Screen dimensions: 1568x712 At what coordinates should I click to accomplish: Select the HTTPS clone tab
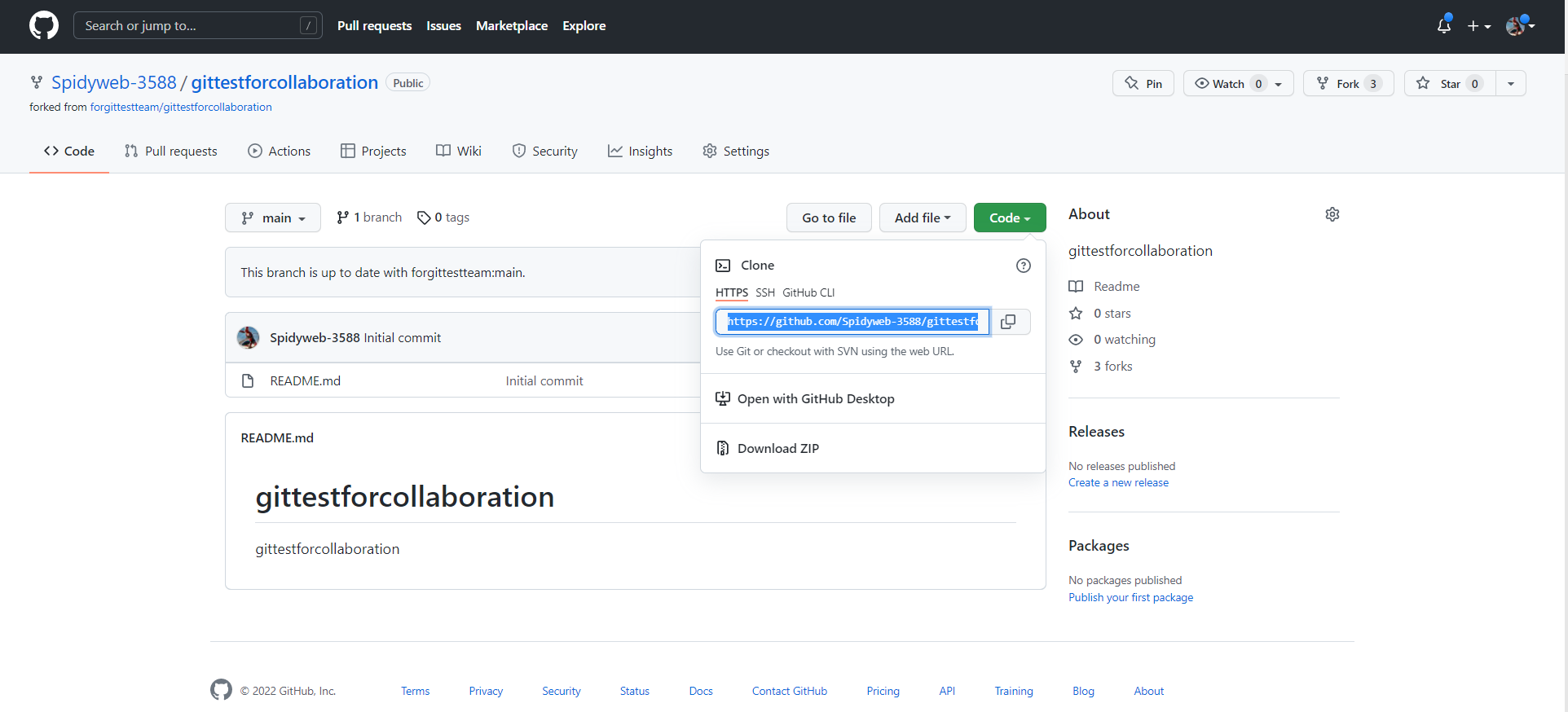[732, 292]
